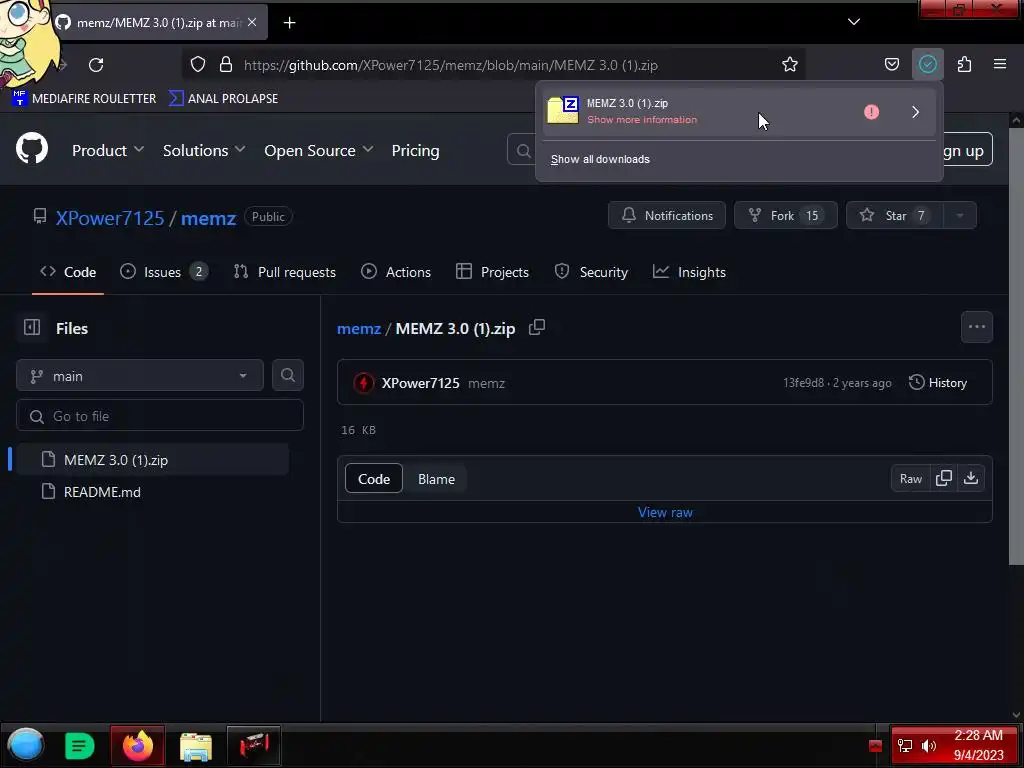Expand the Star lists dropdown arrow
Image resolution: width=1024 pixels, height=768 pixels.
(960, 216)
